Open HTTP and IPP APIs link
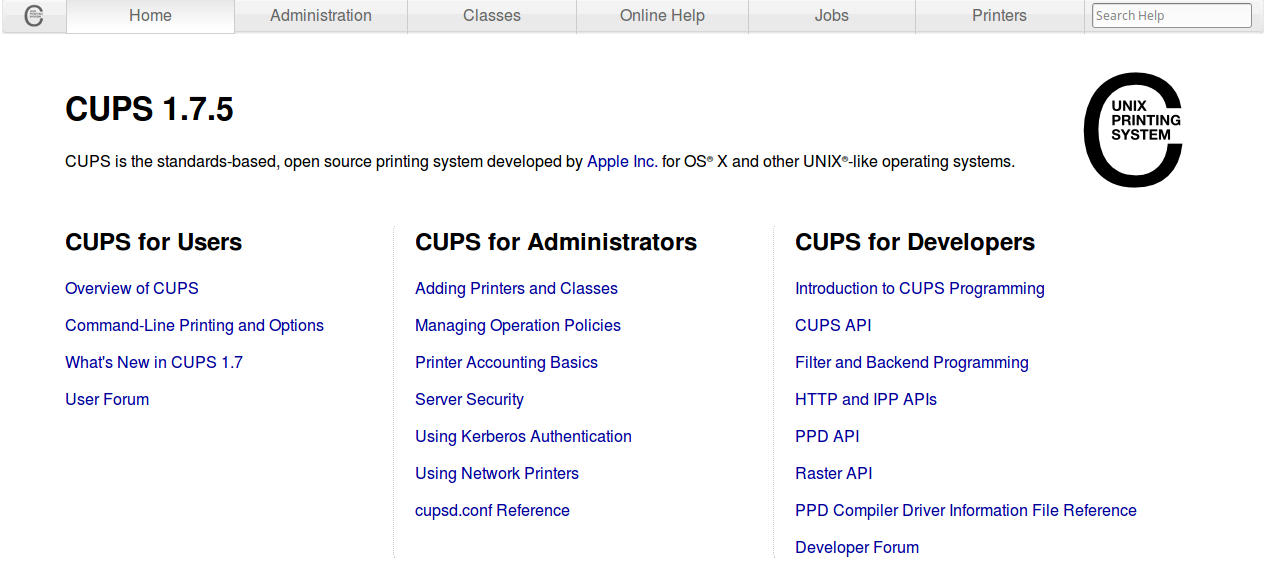Image resolution: width=1264 pixels, height=587 pixels. click(866, 399)
